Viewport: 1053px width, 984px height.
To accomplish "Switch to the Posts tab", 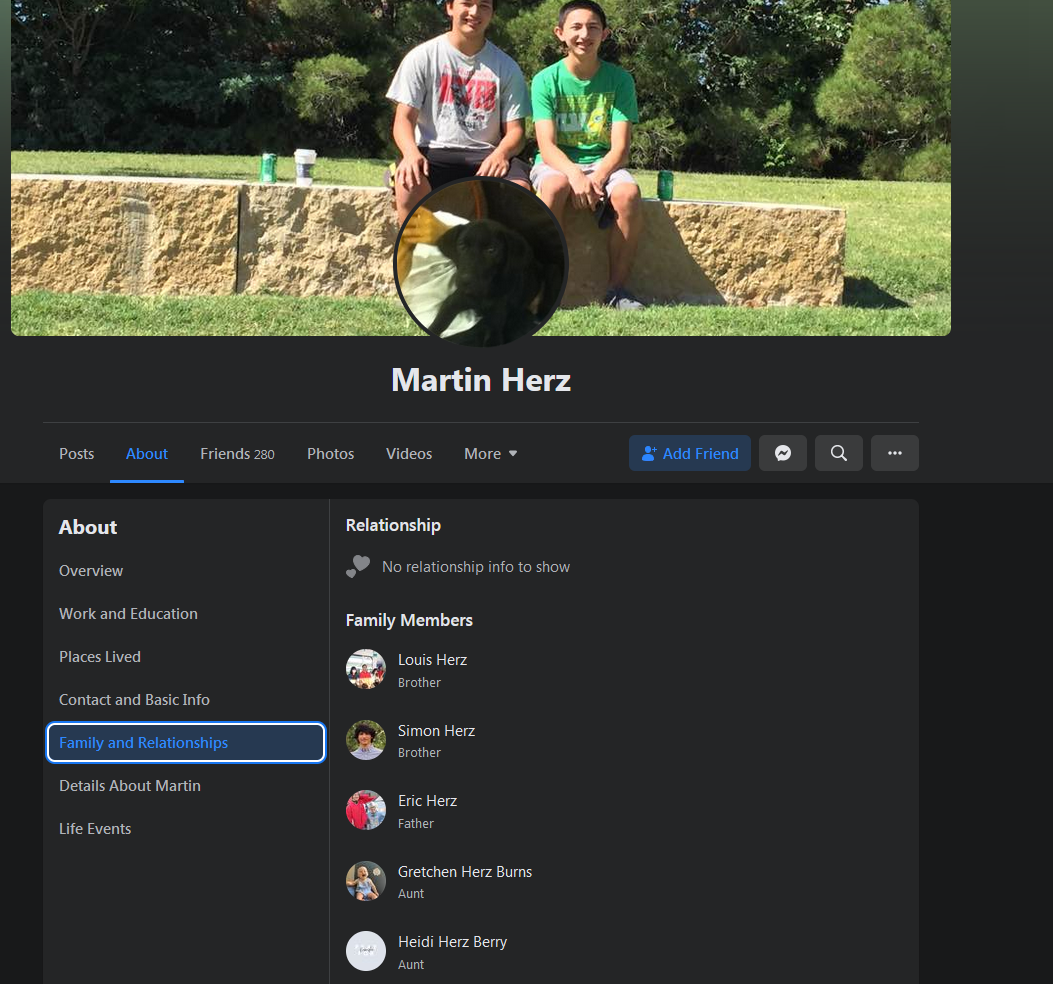I will [x=77, y=454].
